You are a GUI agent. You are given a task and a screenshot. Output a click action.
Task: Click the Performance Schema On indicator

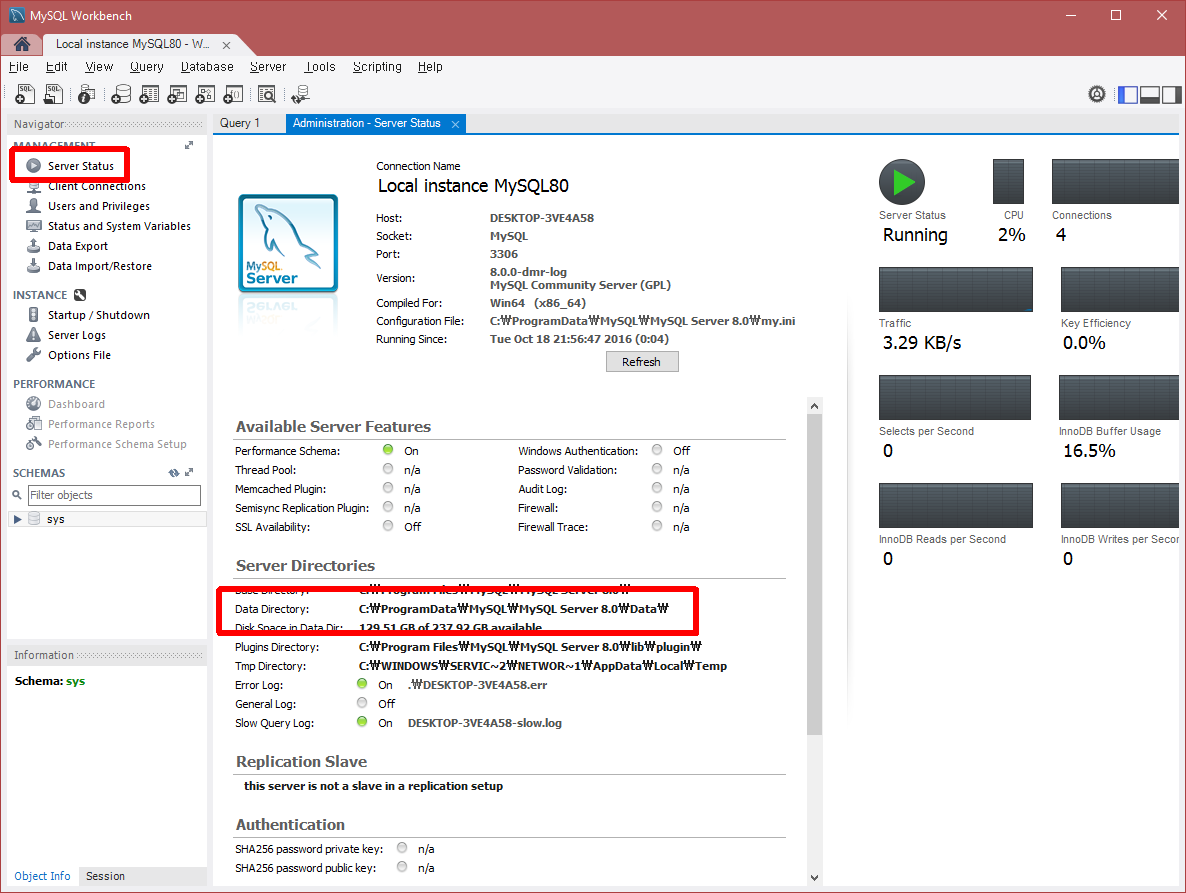(388, 449)
